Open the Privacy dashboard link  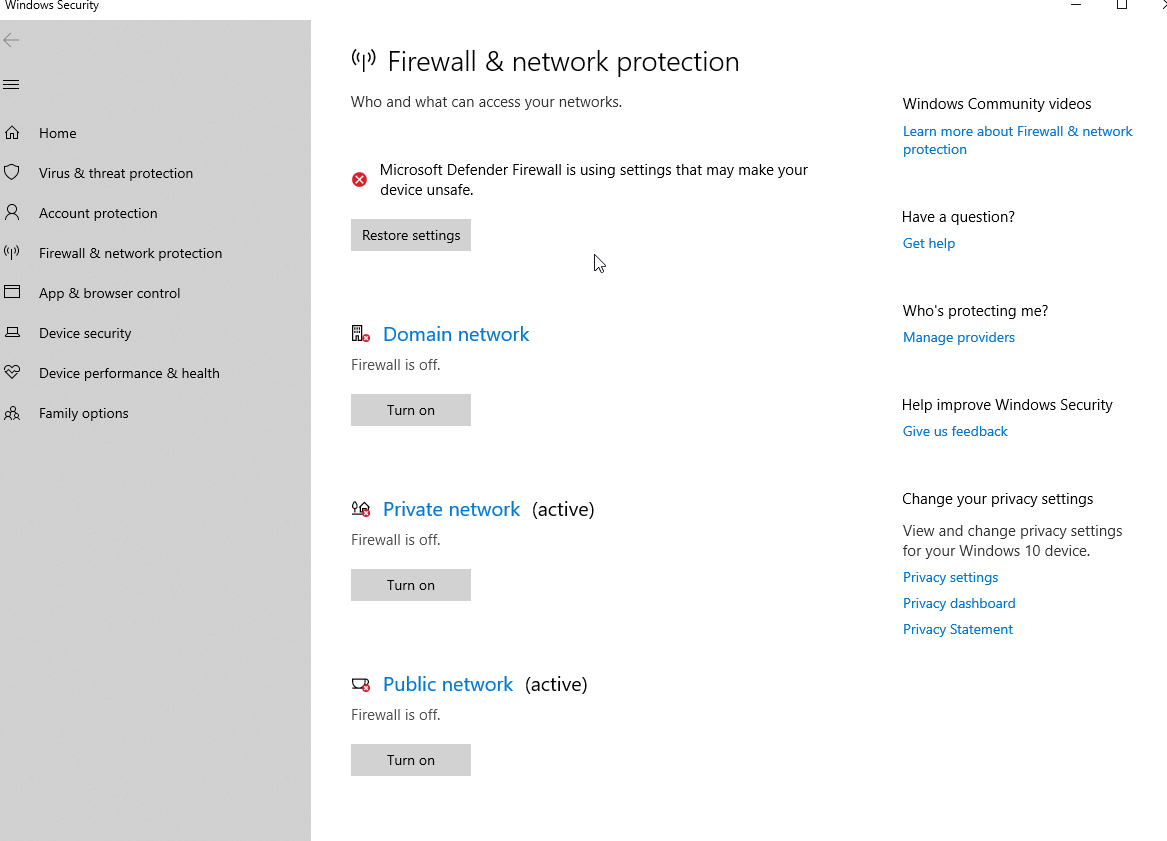(958, 603)
